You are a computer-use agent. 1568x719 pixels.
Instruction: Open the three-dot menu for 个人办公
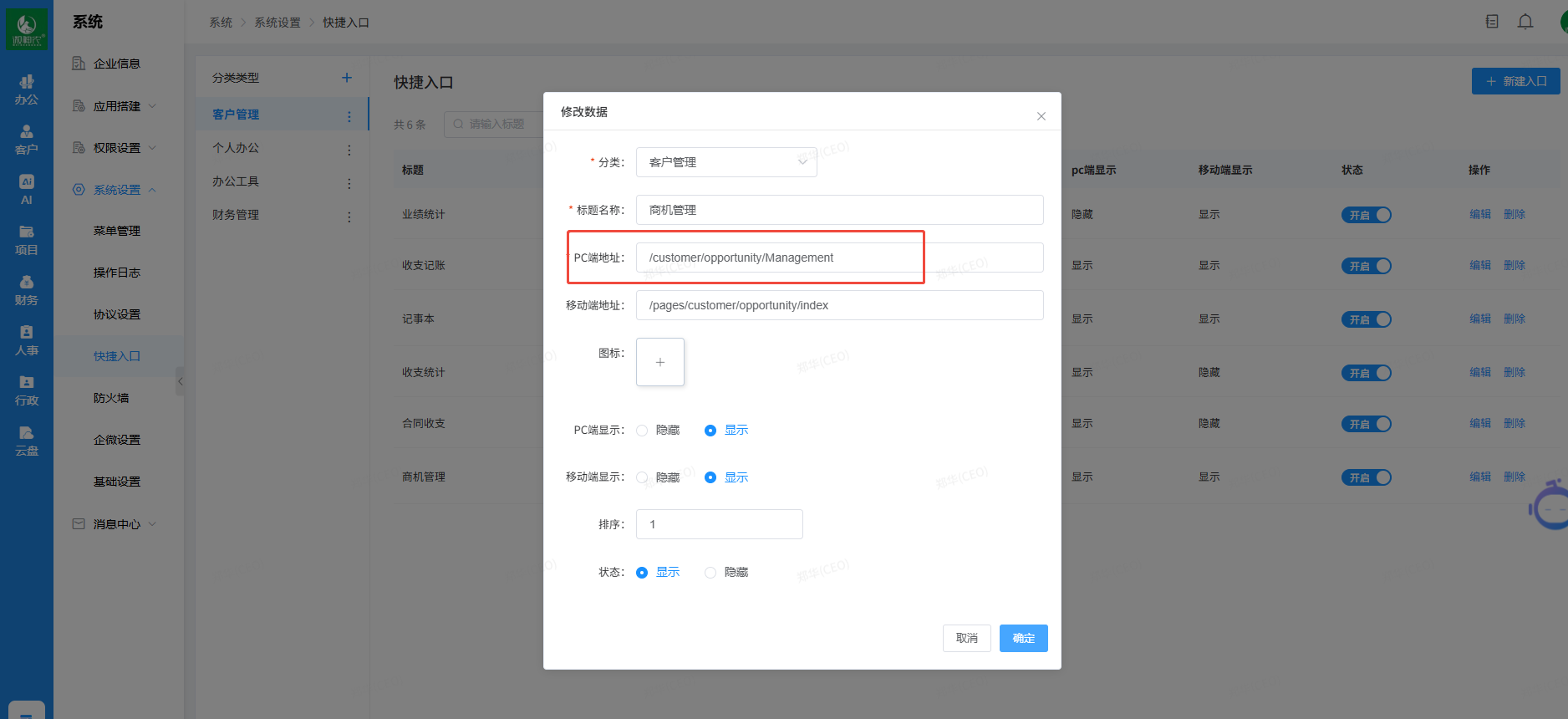tap(349, 150)
